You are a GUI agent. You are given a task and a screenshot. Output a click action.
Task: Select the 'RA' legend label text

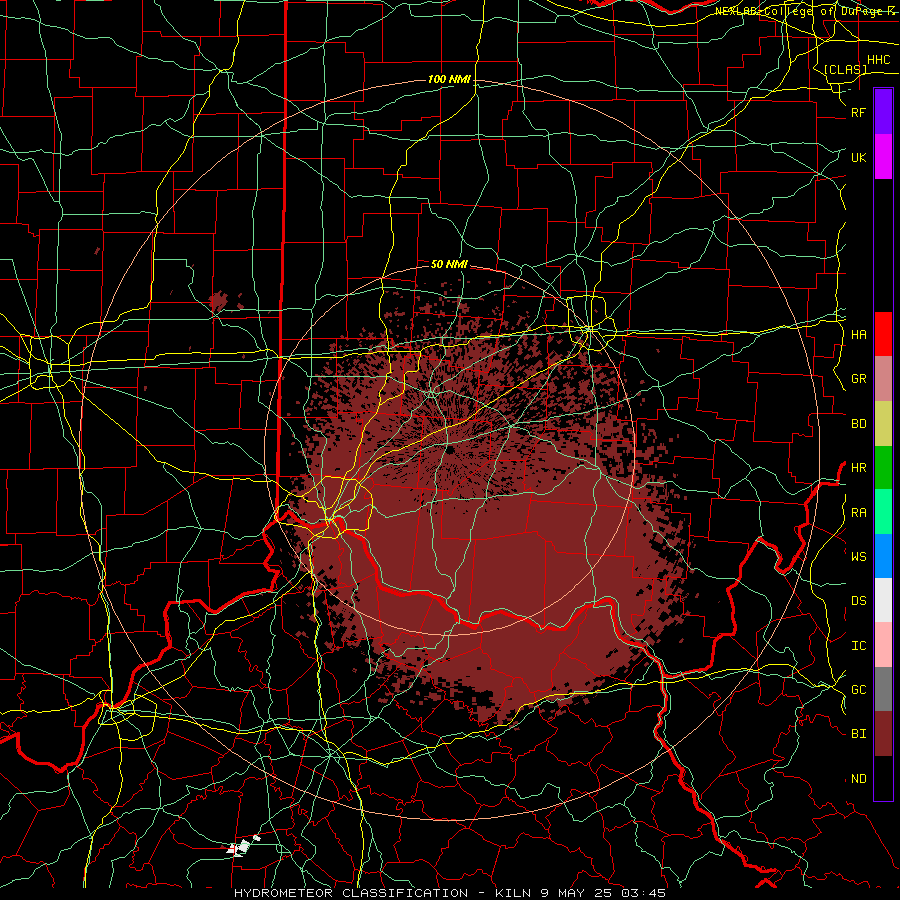coord(858,513)
